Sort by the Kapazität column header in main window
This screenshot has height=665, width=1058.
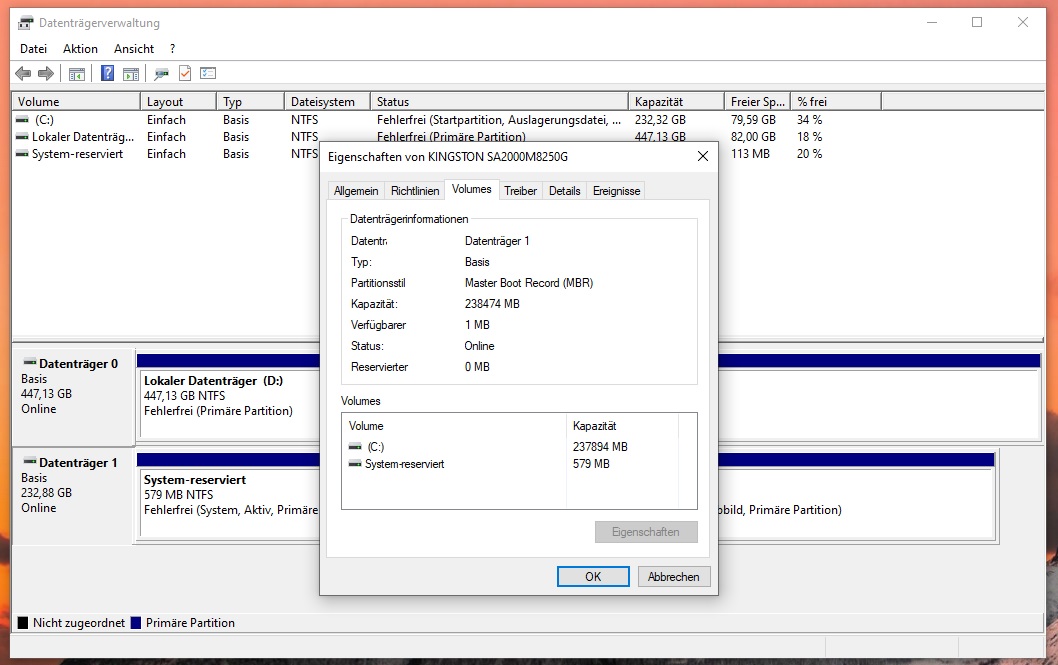(x=676, y=101)
